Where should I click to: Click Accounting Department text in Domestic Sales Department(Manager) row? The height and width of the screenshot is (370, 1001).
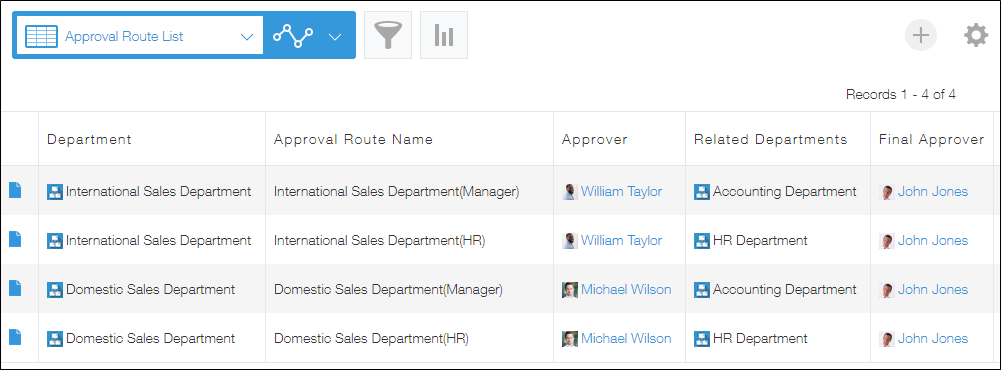[x=785, y=289]
